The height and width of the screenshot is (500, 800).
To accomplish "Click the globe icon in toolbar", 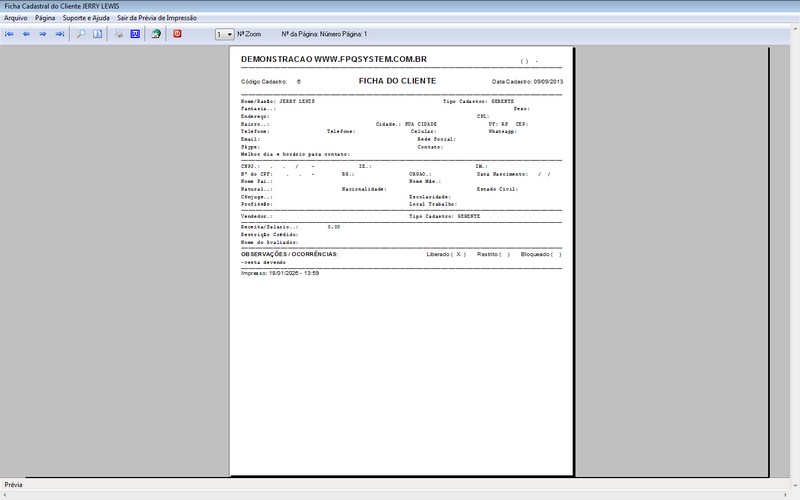I will [156, 34].
